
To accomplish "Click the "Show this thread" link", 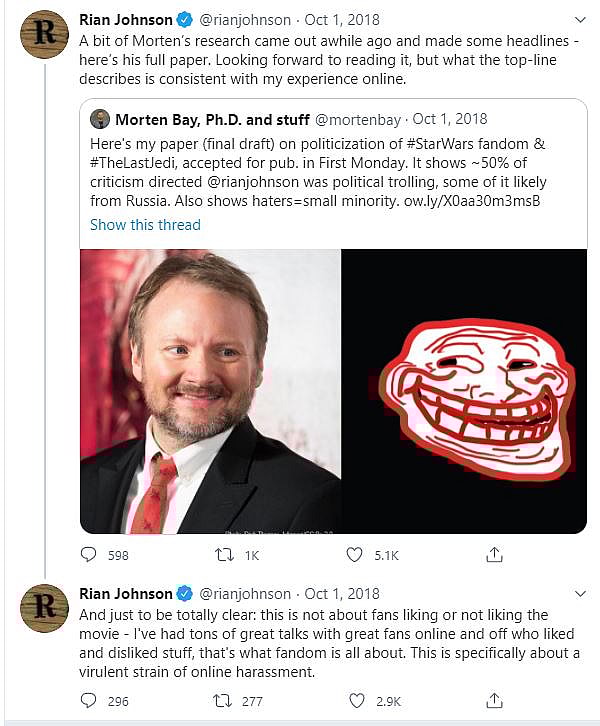I will coord(145,225).
